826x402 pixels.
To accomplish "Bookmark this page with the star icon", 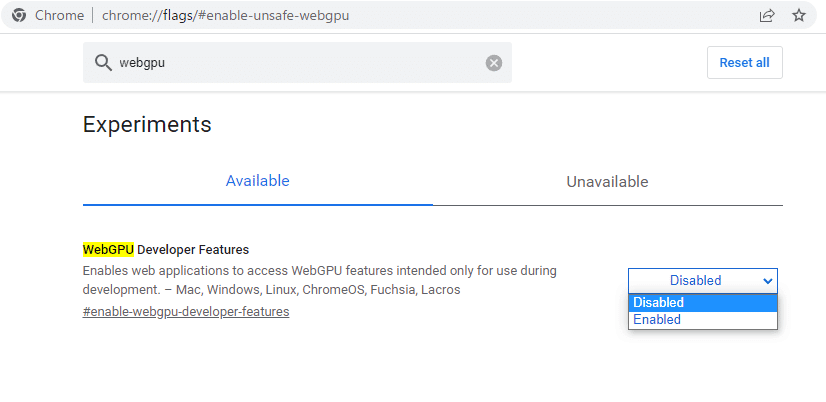I will pyautogui.click(x=799, y=15).
